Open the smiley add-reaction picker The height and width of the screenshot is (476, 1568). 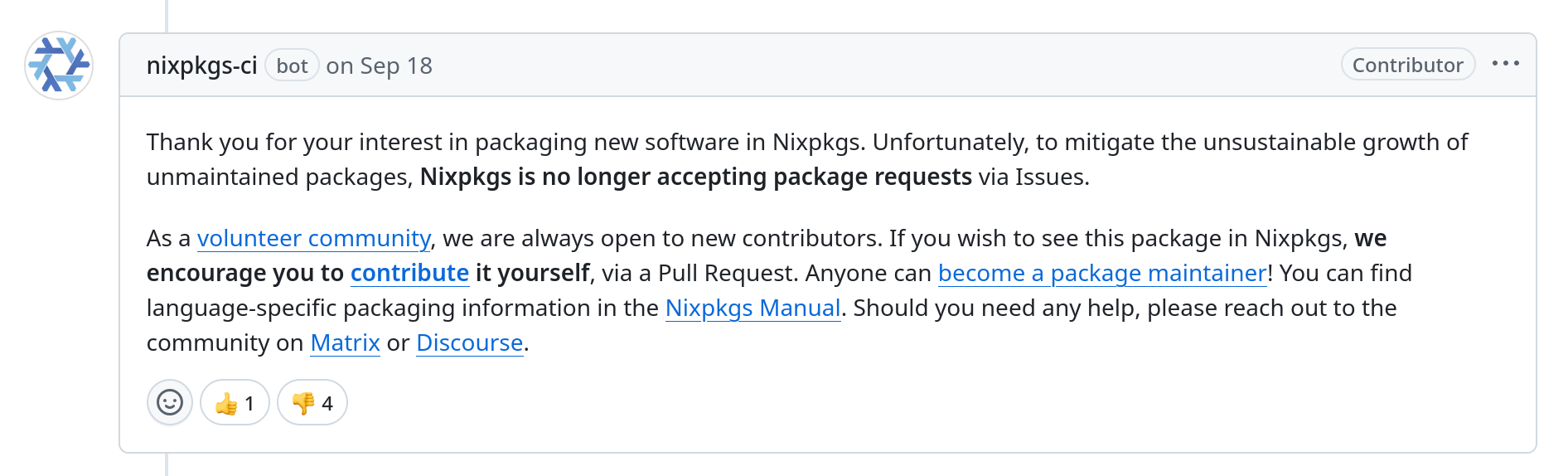click(x=170, y=402)
